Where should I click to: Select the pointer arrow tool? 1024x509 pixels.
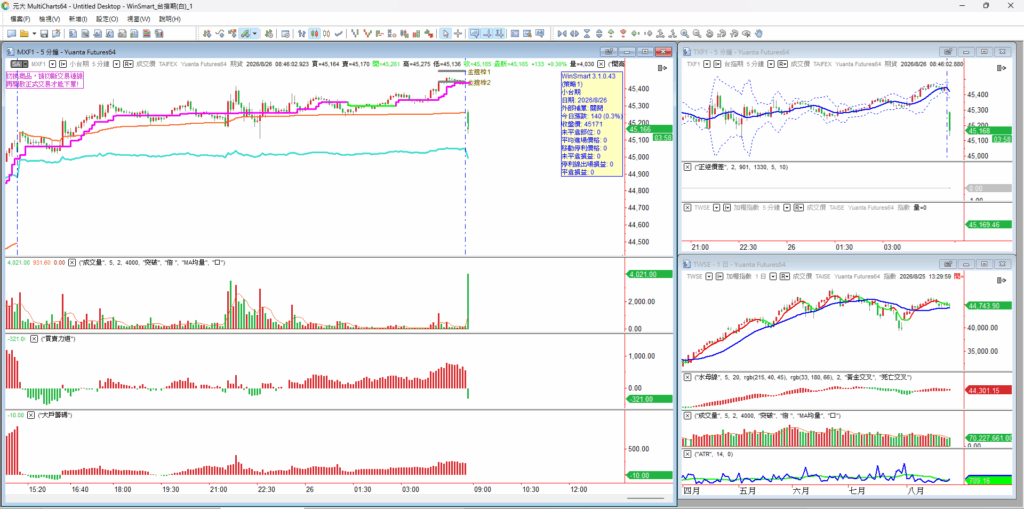pos(445,33)
